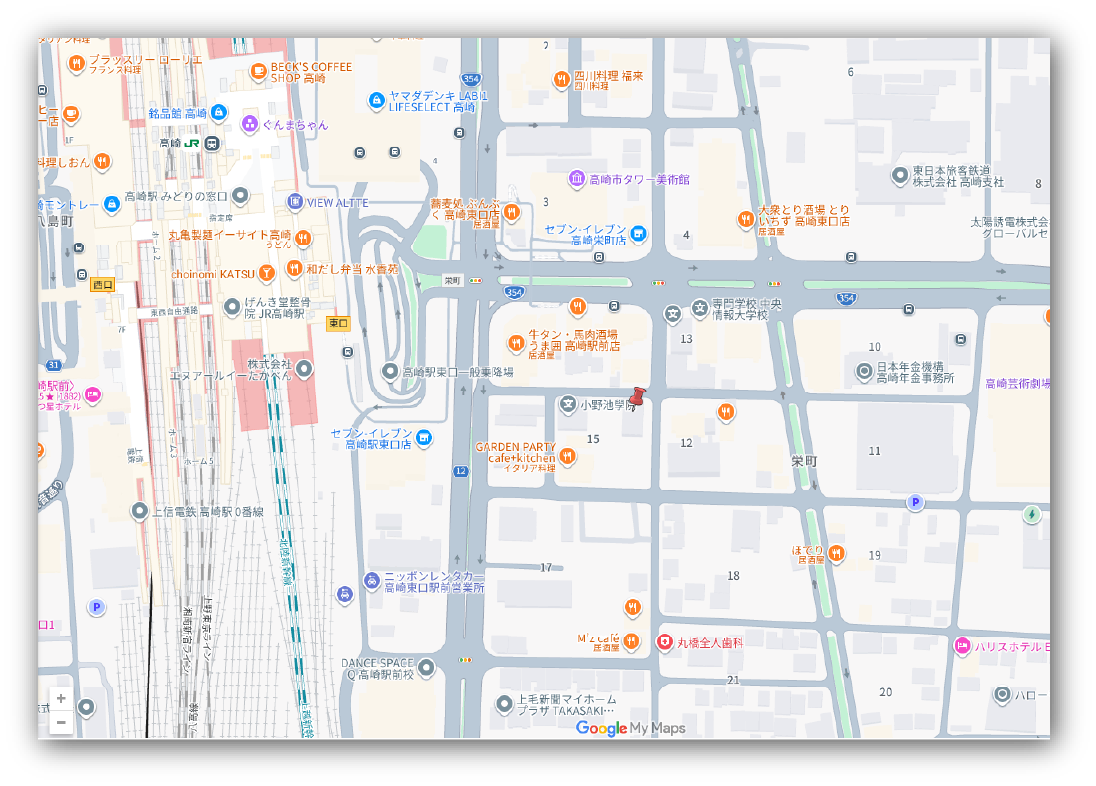Open the 丸亀製麺イーサイト高崎 marker

coord(303,237)
